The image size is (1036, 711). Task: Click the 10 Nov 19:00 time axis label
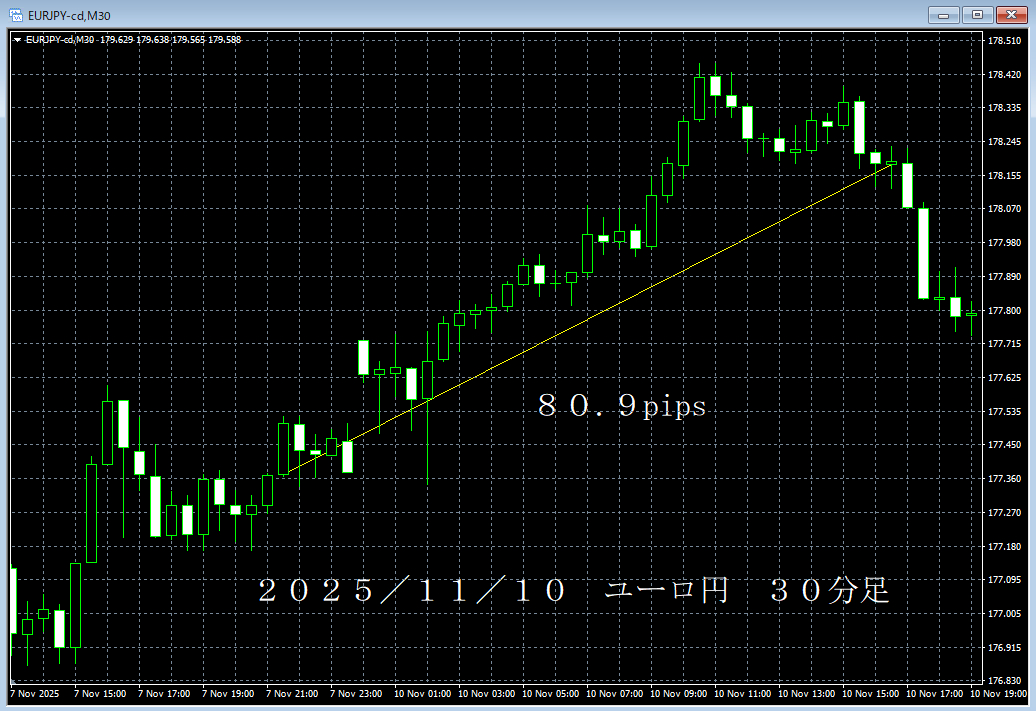pos(999,694)
